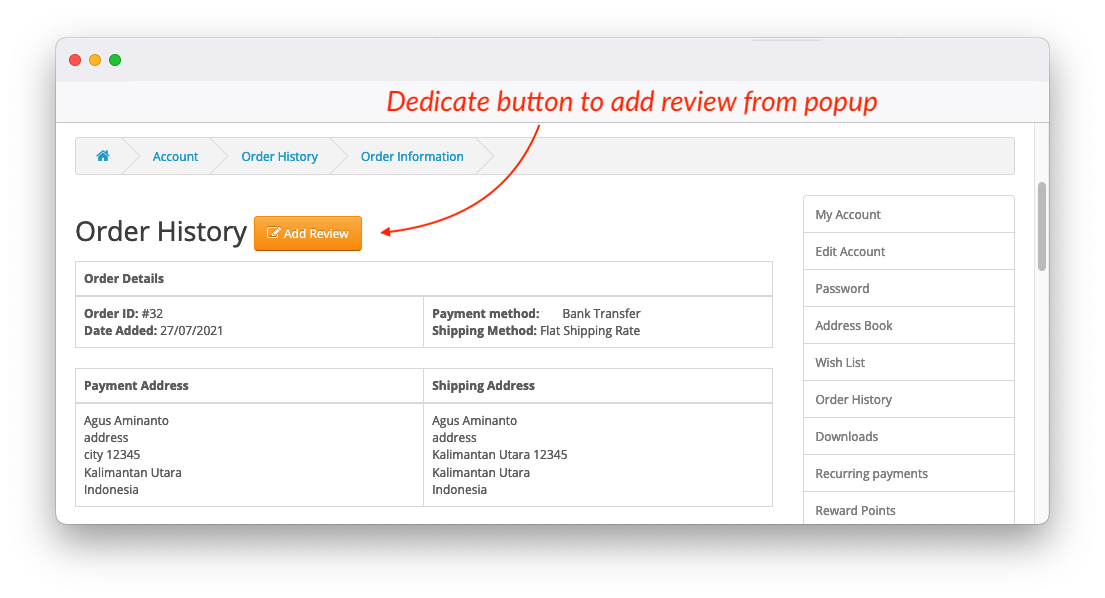
Task: Open Password sidebar link
Action: (842, 288)
